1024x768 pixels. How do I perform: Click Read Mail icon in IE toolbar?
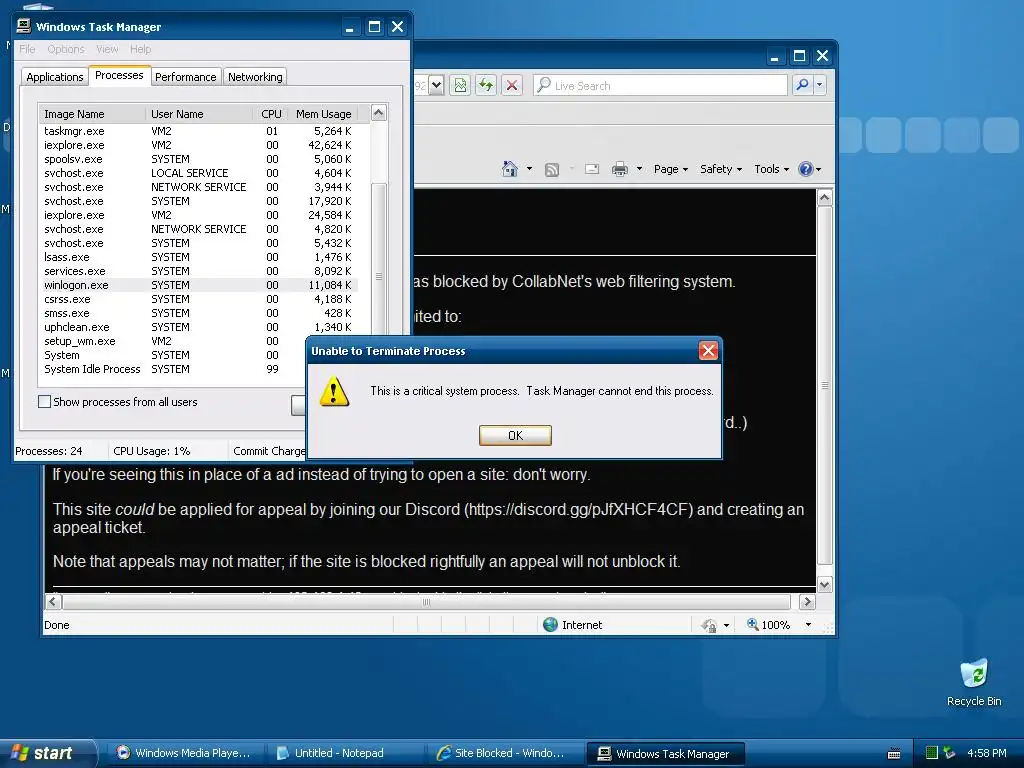pos(592,170)
